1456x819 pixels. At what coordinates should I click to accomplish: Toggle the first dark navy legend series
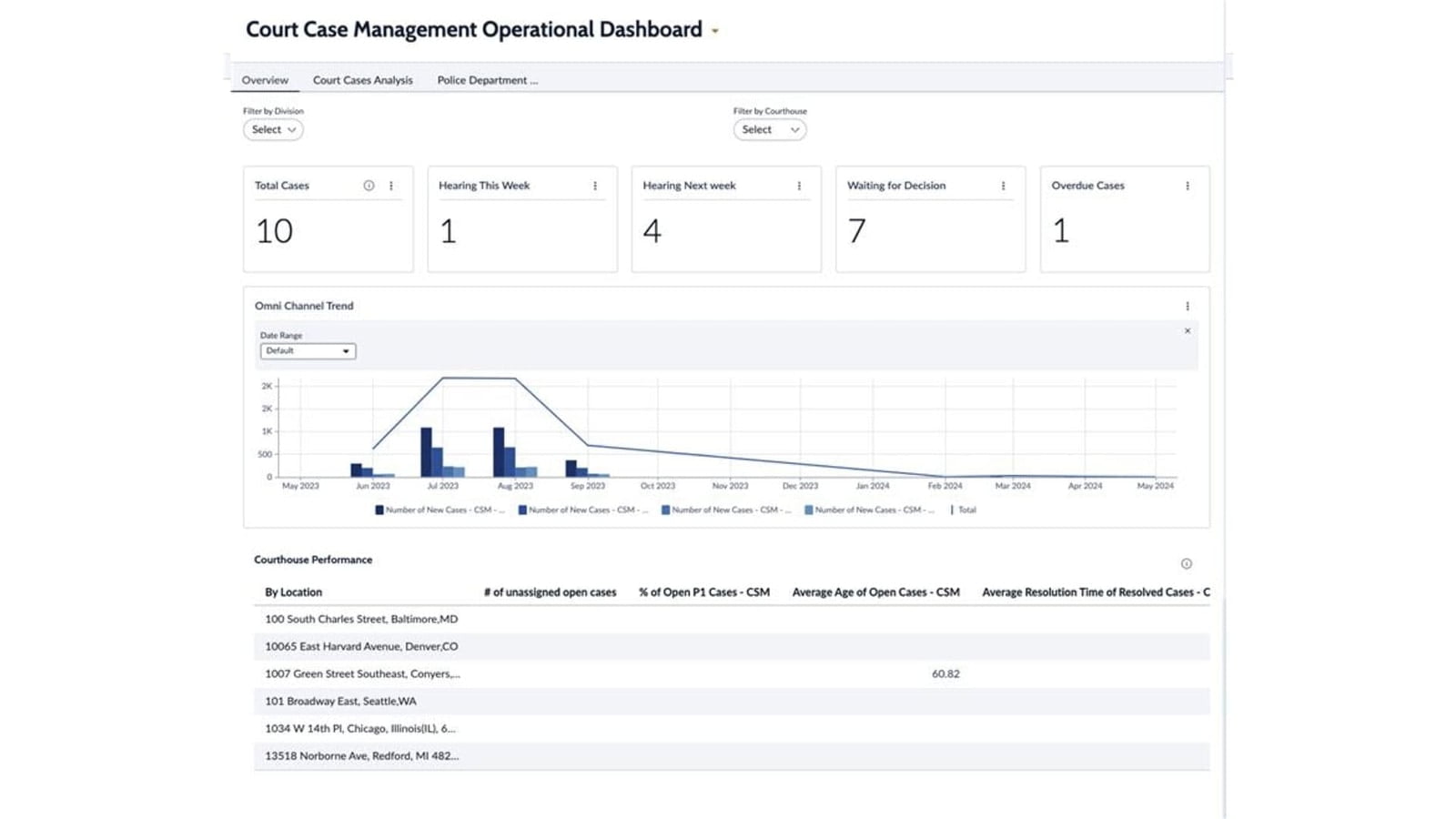click(x=440, y=511)
